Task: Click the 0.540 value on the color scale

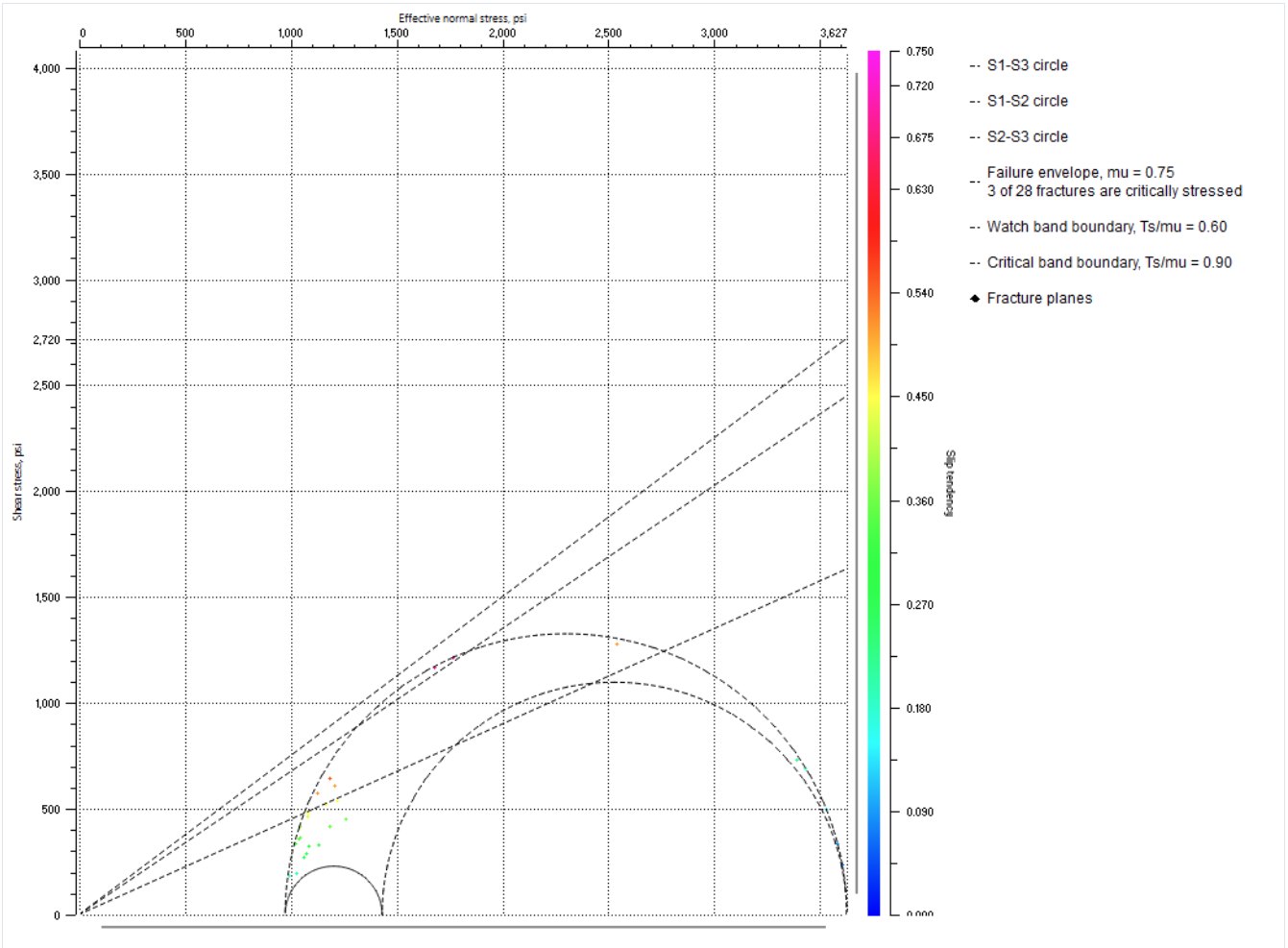Action: click(x=919, y=294)
